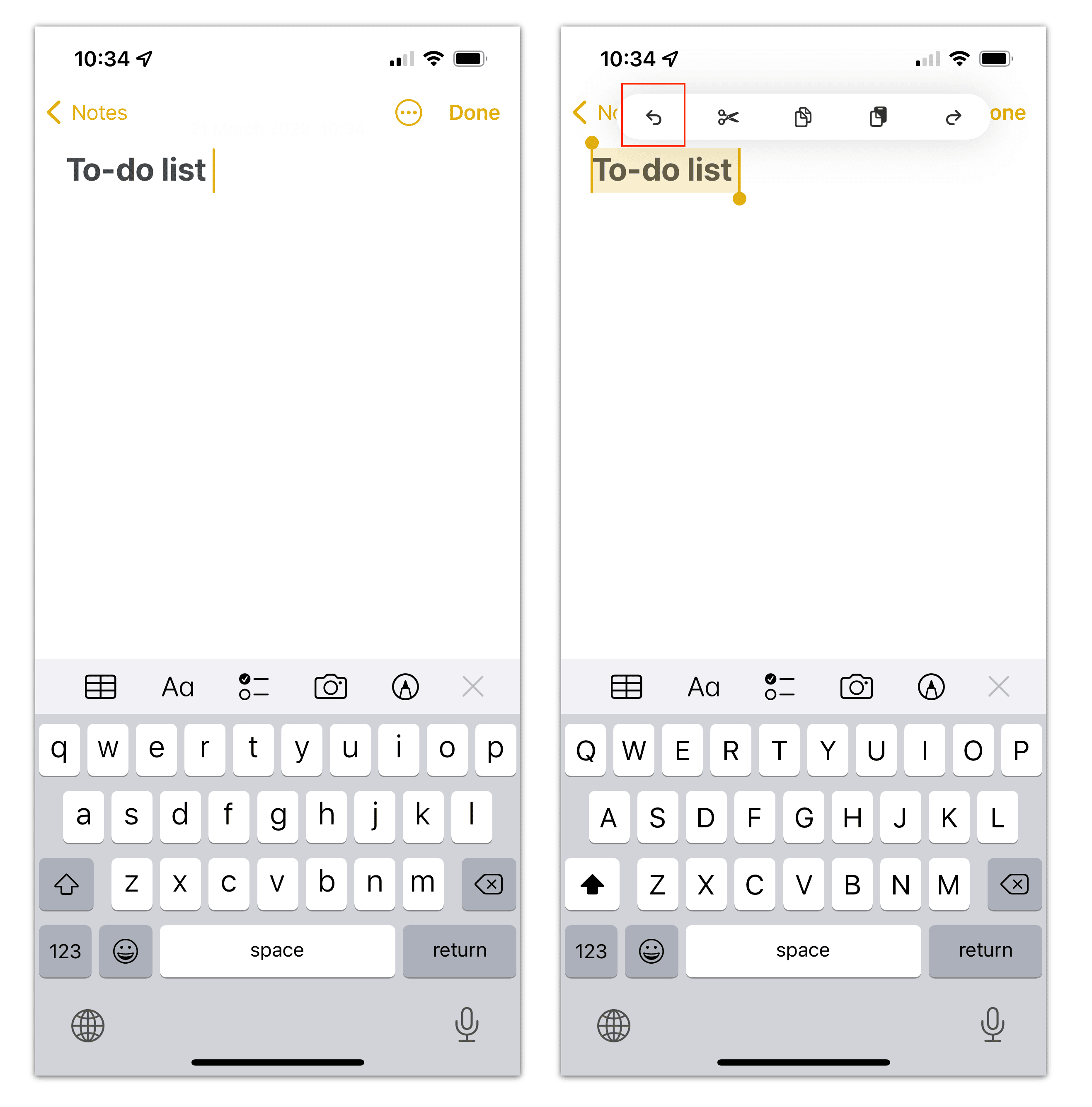Tap the more options button in Notes

pos(408,112)
